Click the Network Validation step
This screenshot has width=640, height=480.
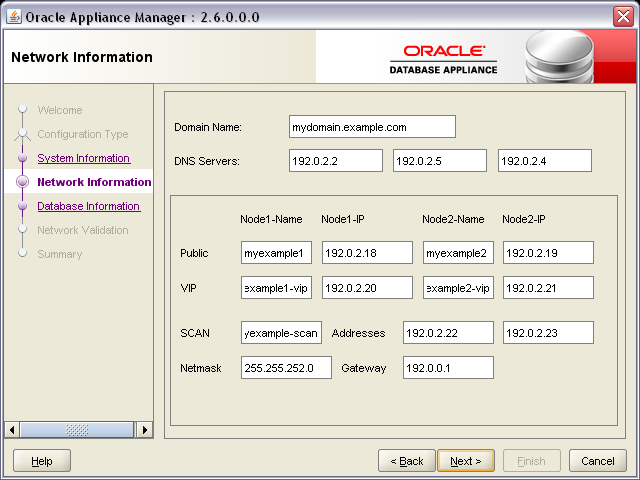click(83, 230)
